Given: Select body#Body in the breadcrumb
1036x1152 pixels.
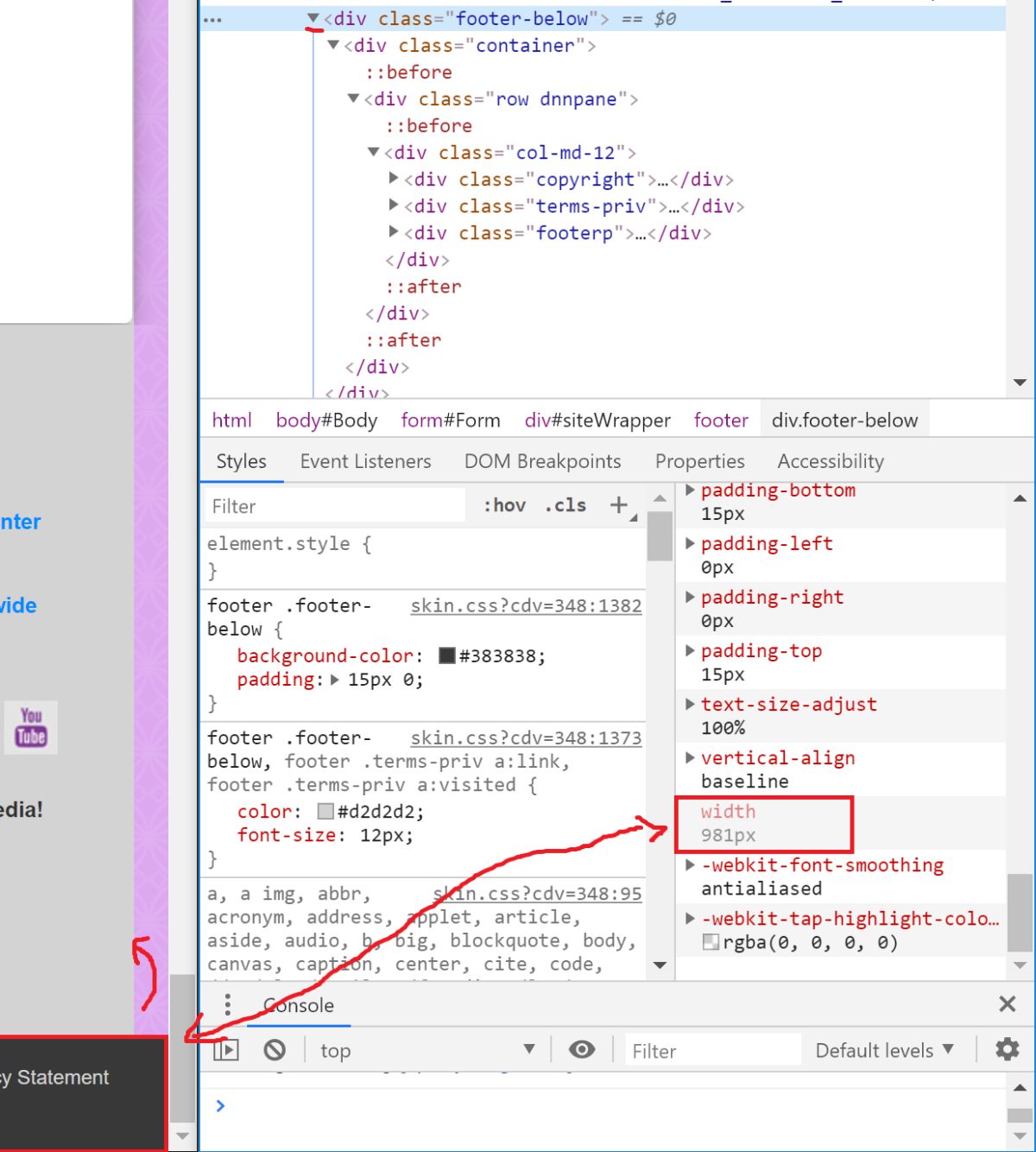Looking at the screenshot, I should [x=326, y=420].
